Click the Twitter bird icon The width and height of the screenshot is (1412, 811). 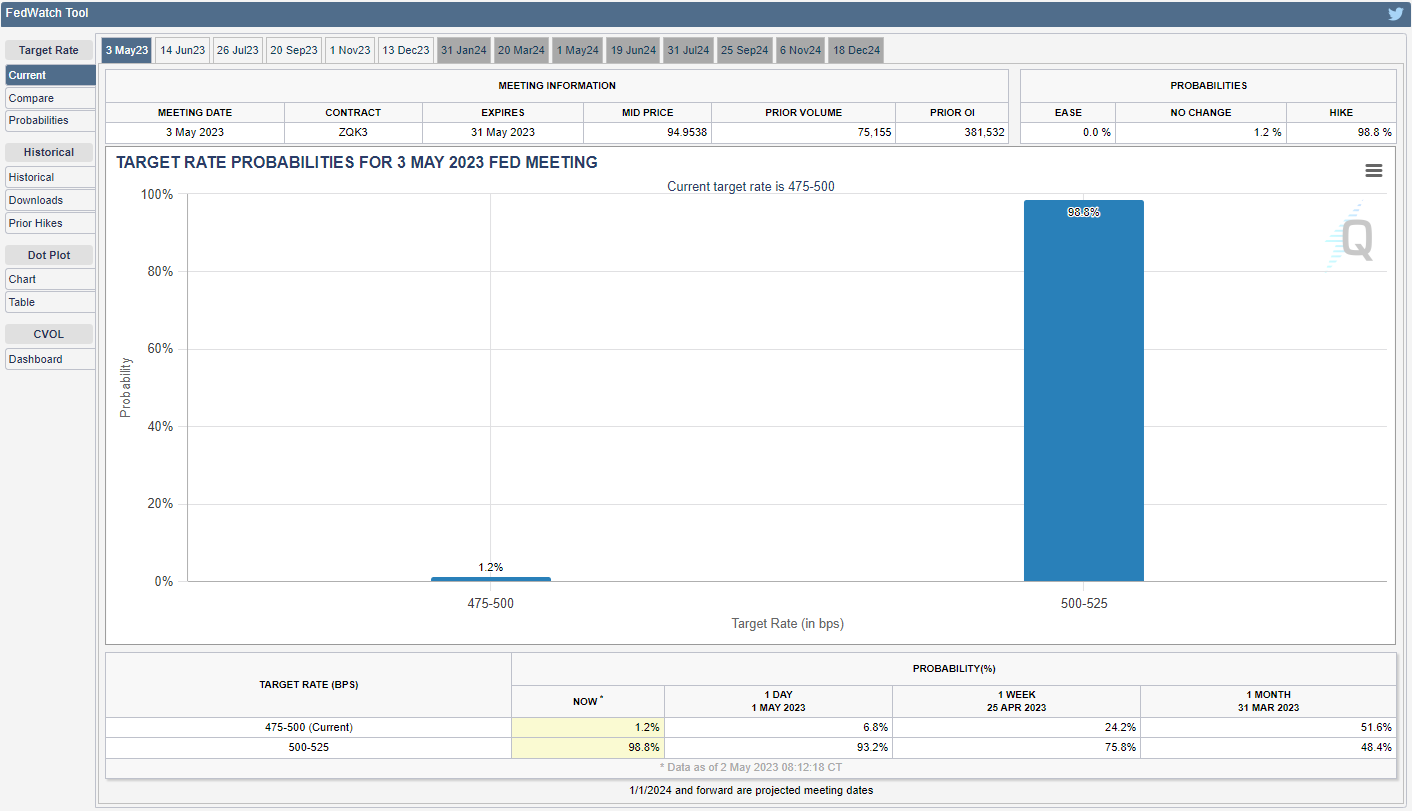(1395, 14)
